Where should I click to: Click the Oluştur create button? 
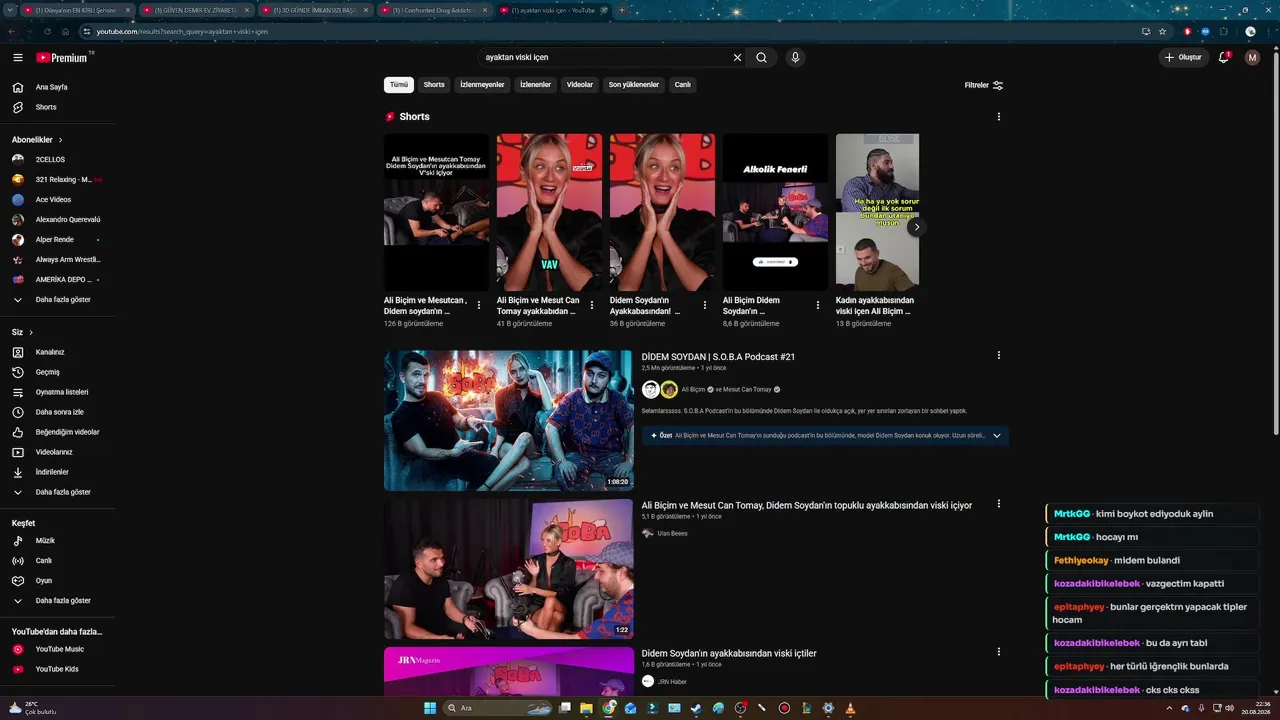coord(1183,58)
